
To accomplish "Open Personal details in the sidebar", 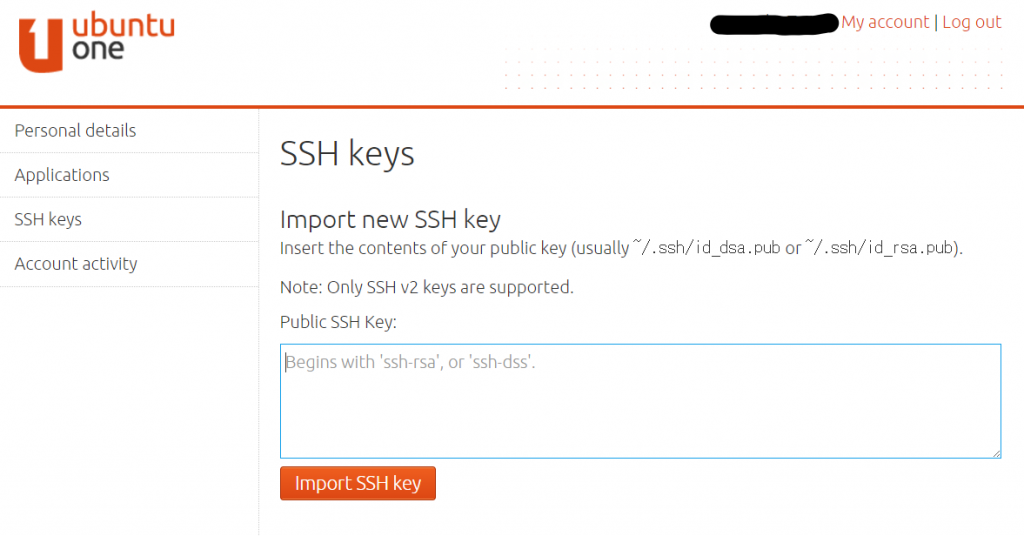I will (75, 131).
